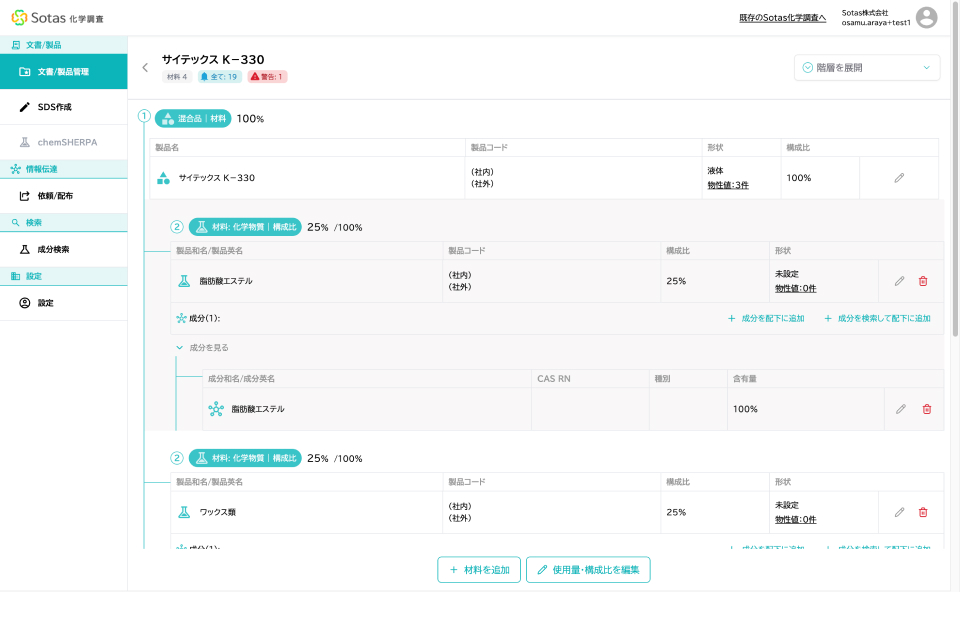Click the 成分(1): label under 脂肪酸エステル

click(204, 318)
